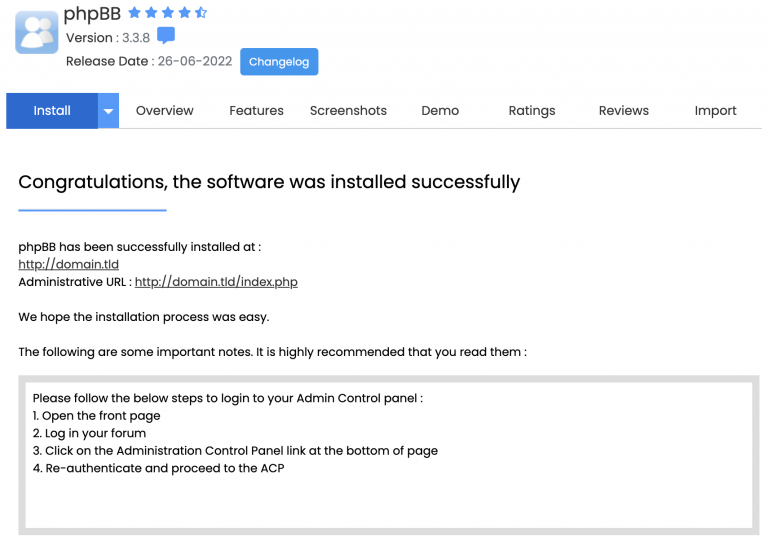This screenshot has height=545, width=768.
Task: Click the star rating next to phpBB
Action: (x=168, y=13)
